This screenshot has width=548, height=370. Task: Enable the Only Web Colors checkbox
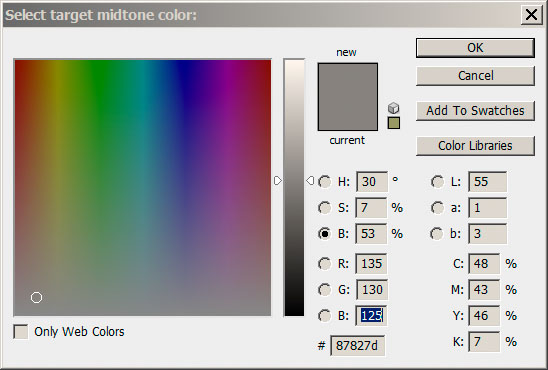click(x=21, y=331)
